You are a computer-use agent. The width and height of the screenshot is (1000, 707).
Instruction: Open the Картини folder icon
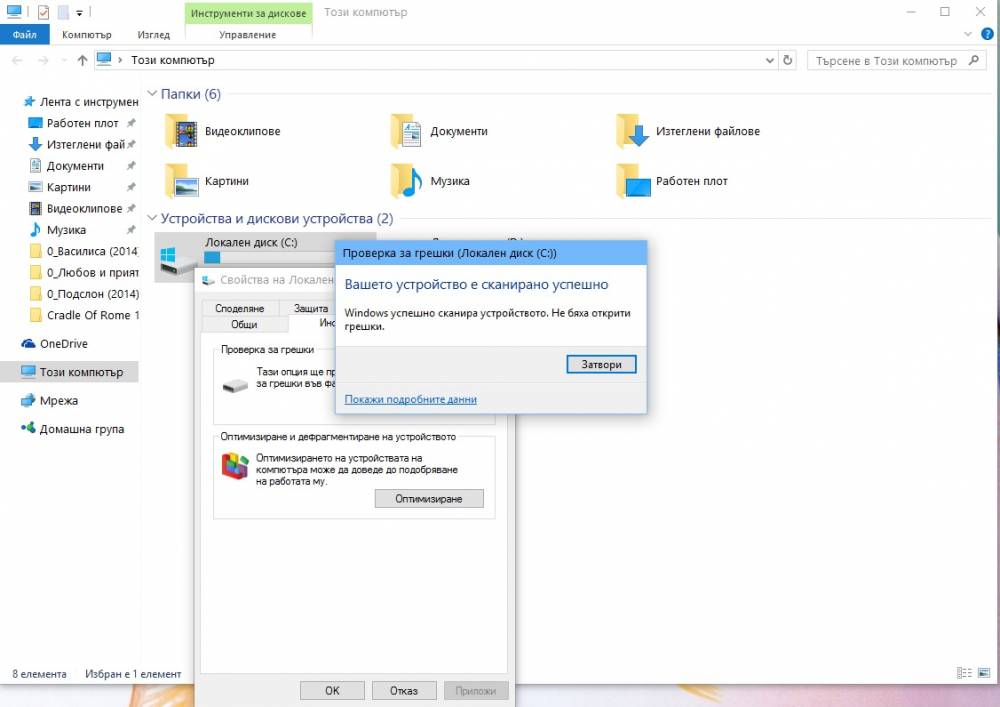pos(180,181)
